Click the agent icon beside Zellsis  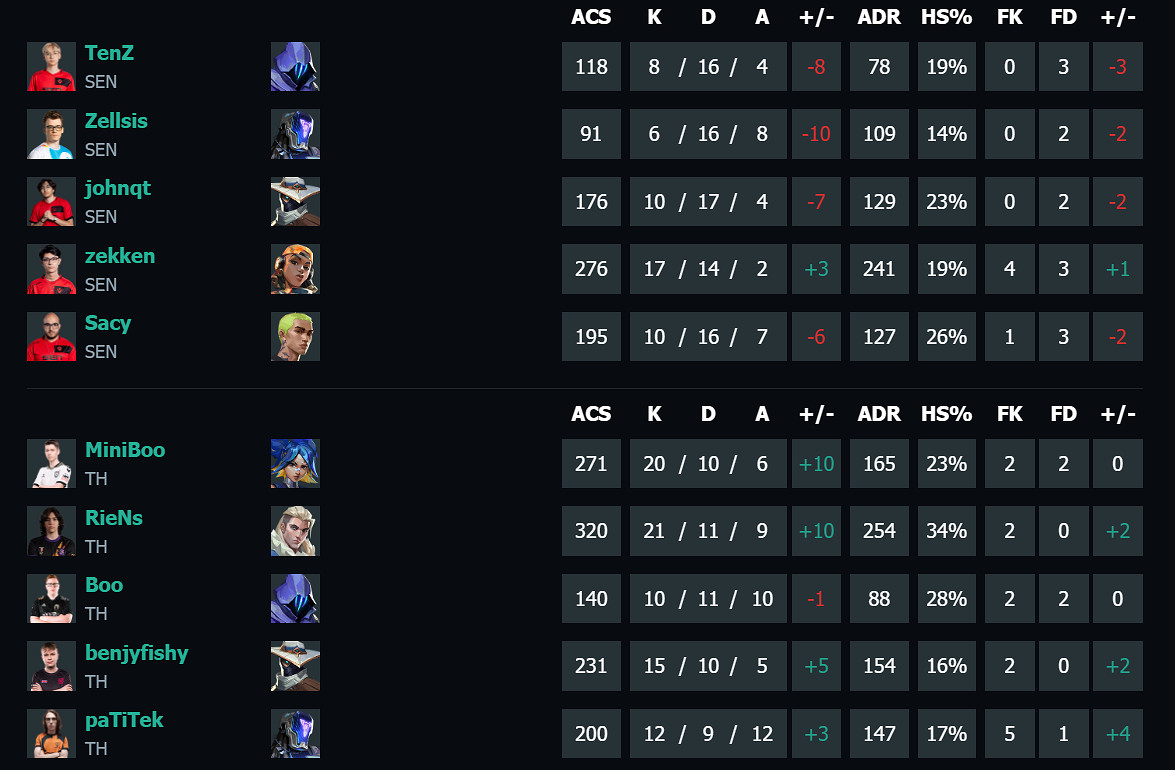pyautogui.click(x=295, y=134)
